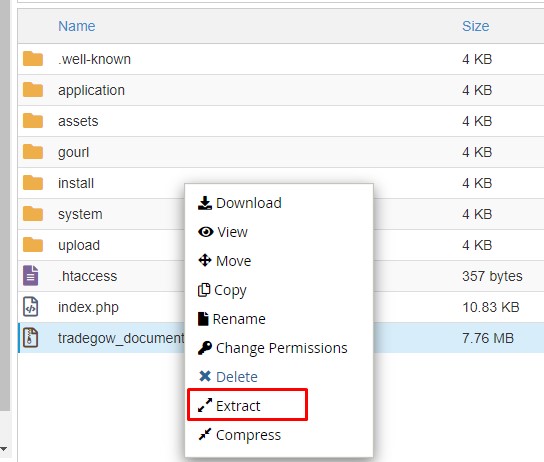
Task: Click the purple .htaccess file icon
Action: (31, 275)
